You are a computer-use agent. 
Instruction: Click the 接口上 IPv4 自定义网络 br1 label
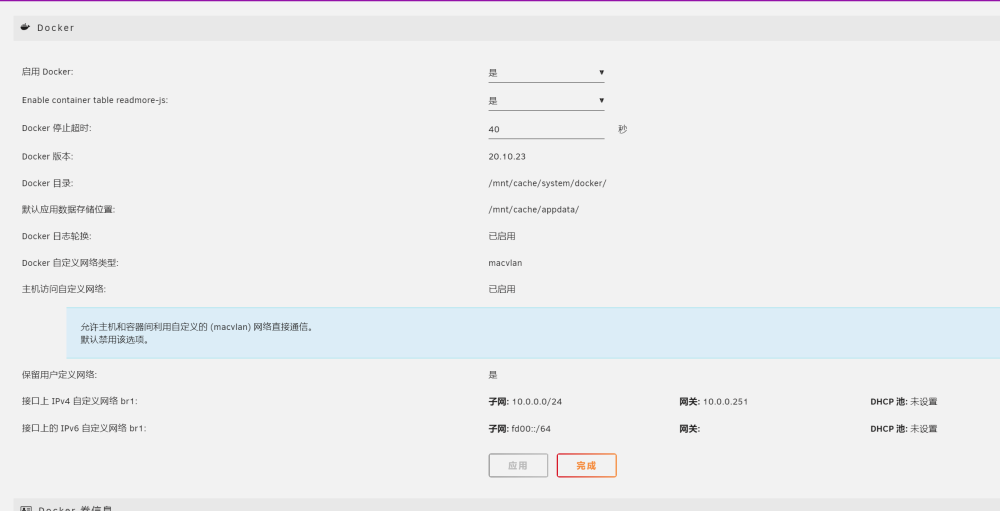[x=80, y=401]
